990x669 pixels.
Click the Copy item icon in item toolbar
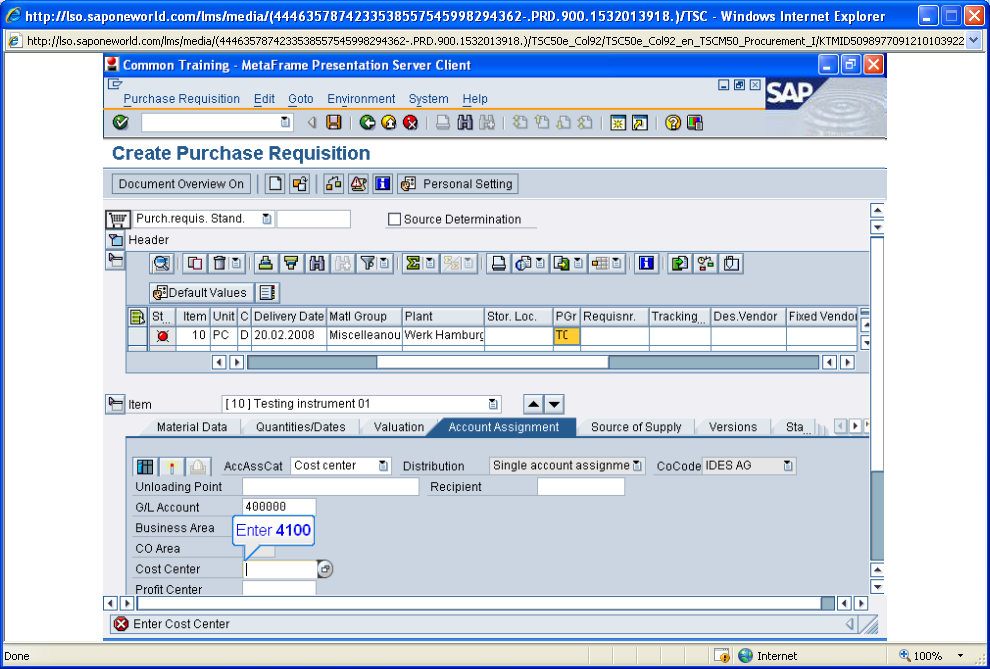[x=195, y=263]
